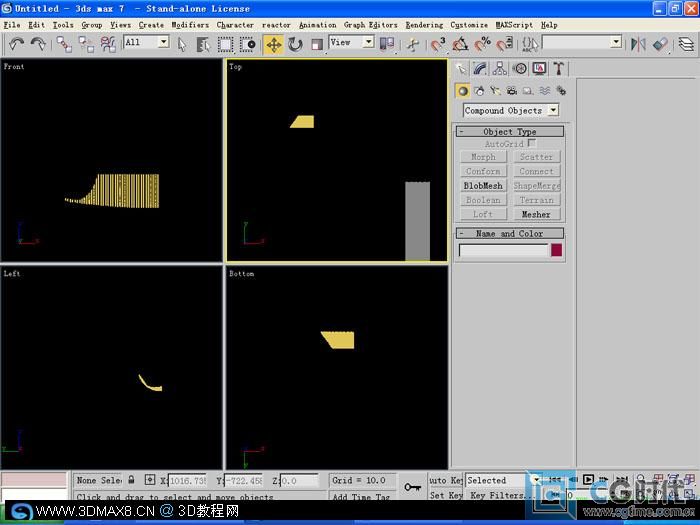Image resolution: width=700 pixels, height=525 pixels.
Task: Switch to the Utilities hammer tab
Action: pos(558,68)
